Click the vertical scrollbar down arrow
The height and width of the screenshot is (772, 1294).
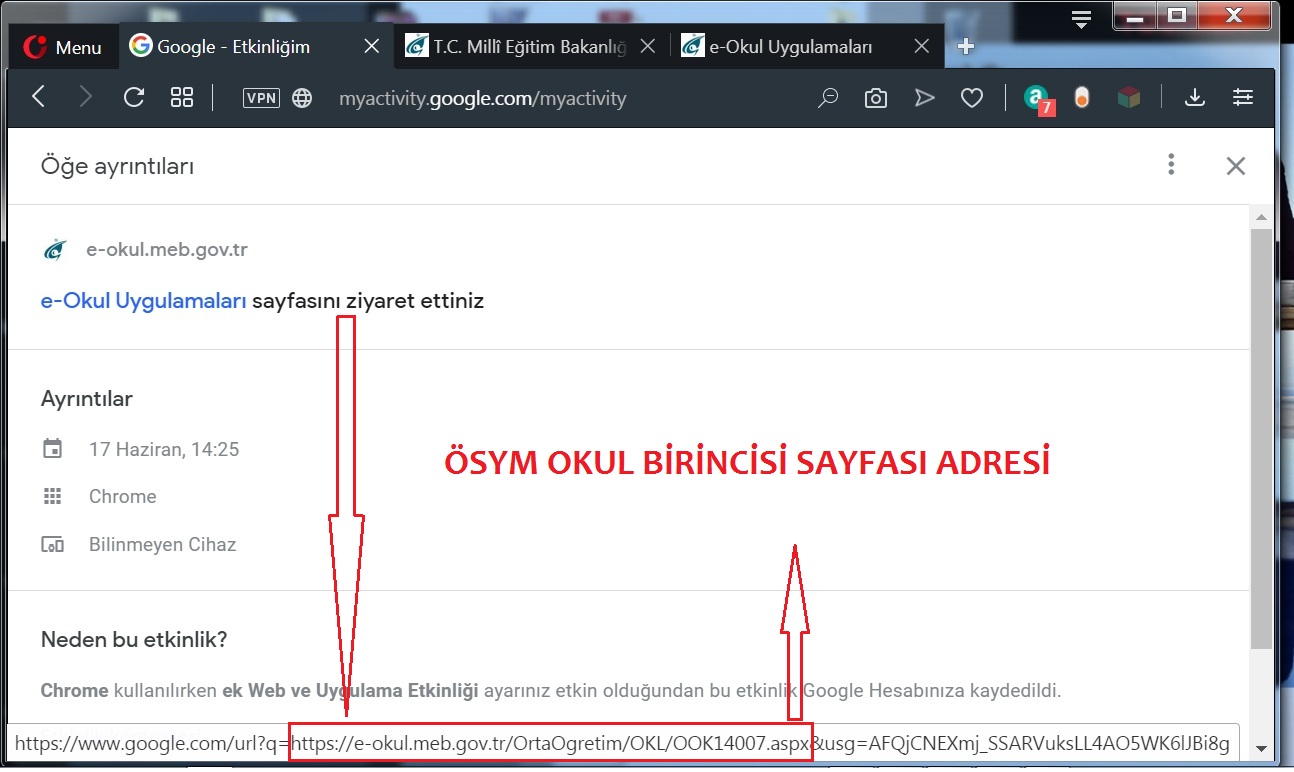click(x=1262, y=748)
